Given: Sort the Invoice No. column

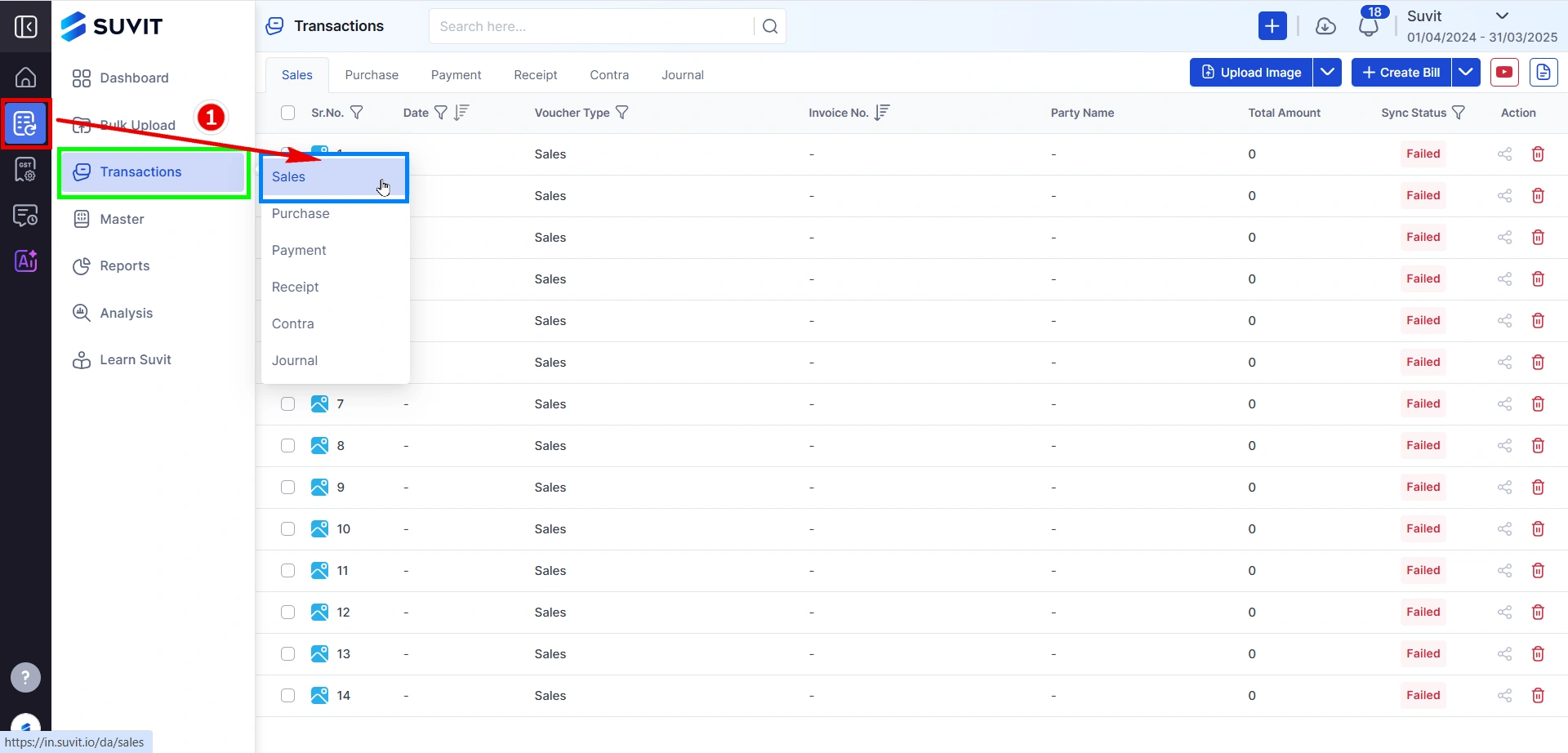Looking at the screenshot, I should click(882, 113).
